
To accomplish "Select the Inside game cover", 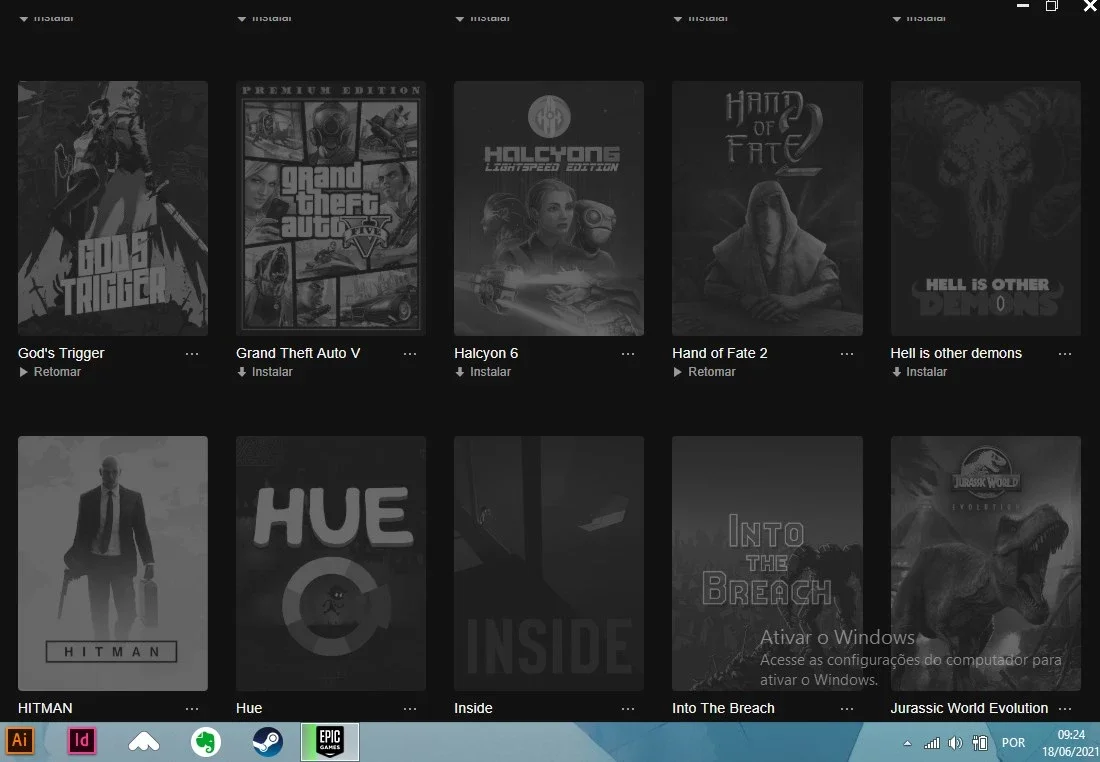I will tap(549, 563).
